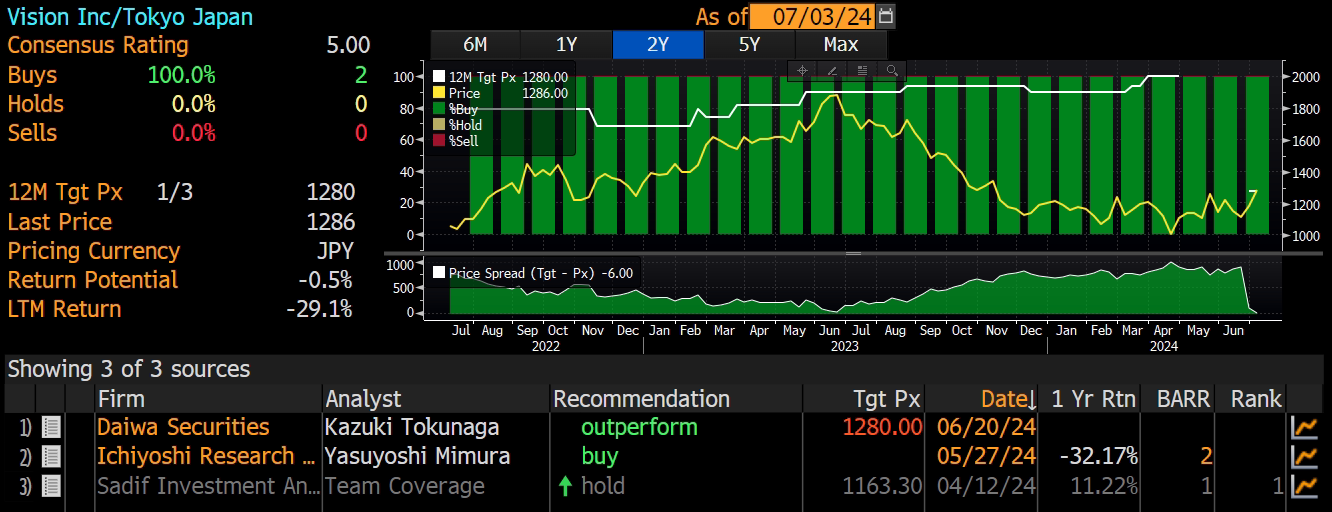Select the chart annotate pencil icon
This screenshot has height=512, width=1332.
(x=832, y=70)
